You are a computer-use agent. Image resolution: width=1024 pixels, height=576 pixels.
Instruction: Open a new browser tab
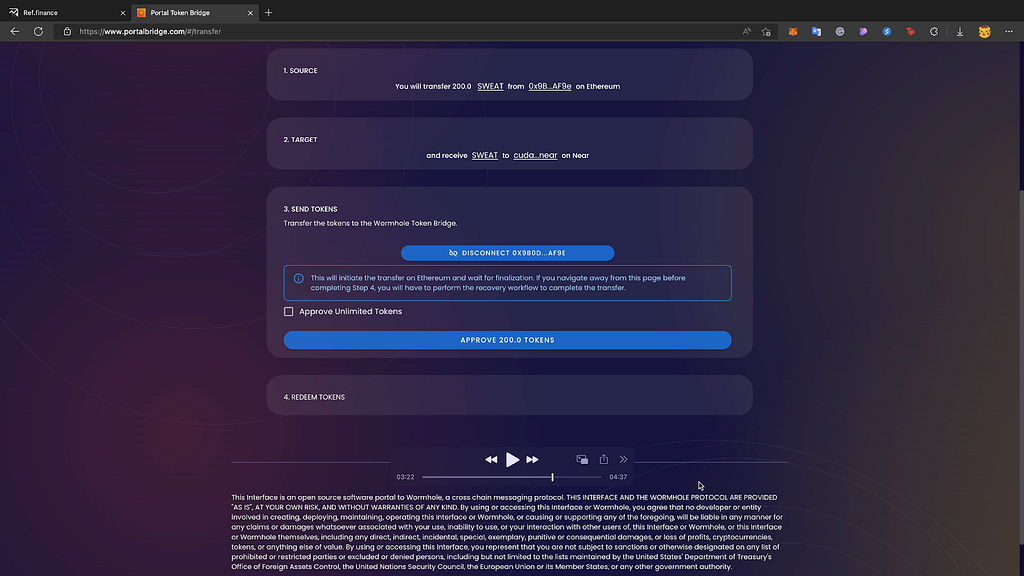coord(268,12)
